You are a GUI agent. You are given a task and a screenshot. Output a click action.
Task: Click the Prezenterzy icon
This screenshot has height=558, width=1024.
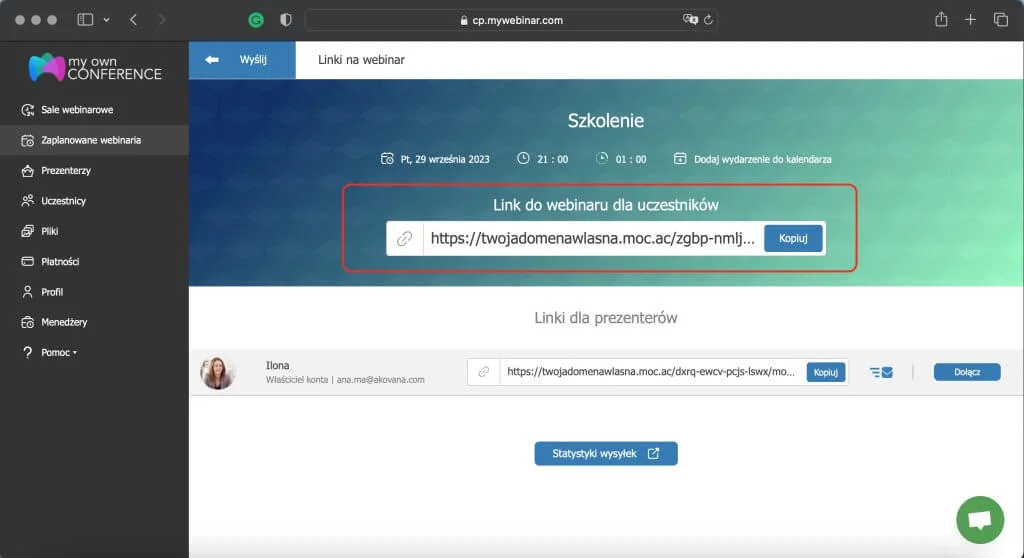[x=27, y=171]
